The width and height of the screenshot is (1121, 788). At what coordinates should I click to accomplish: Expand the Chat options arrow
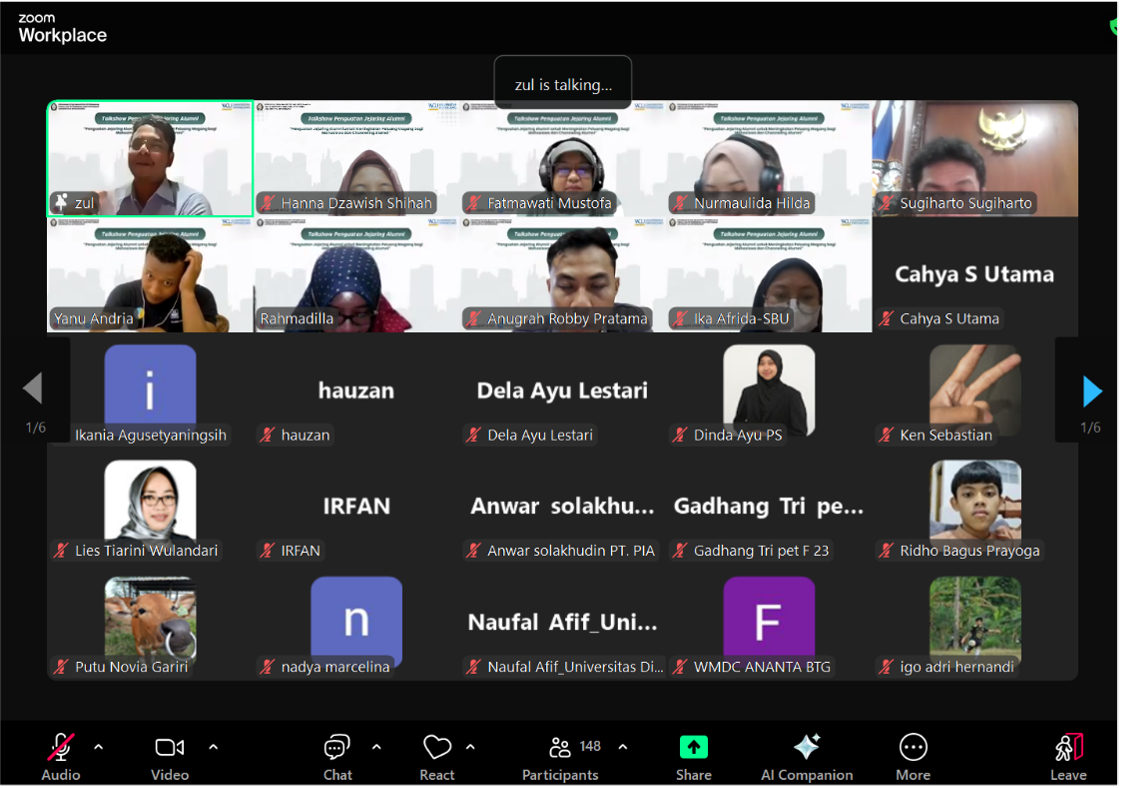pos(376,747)
